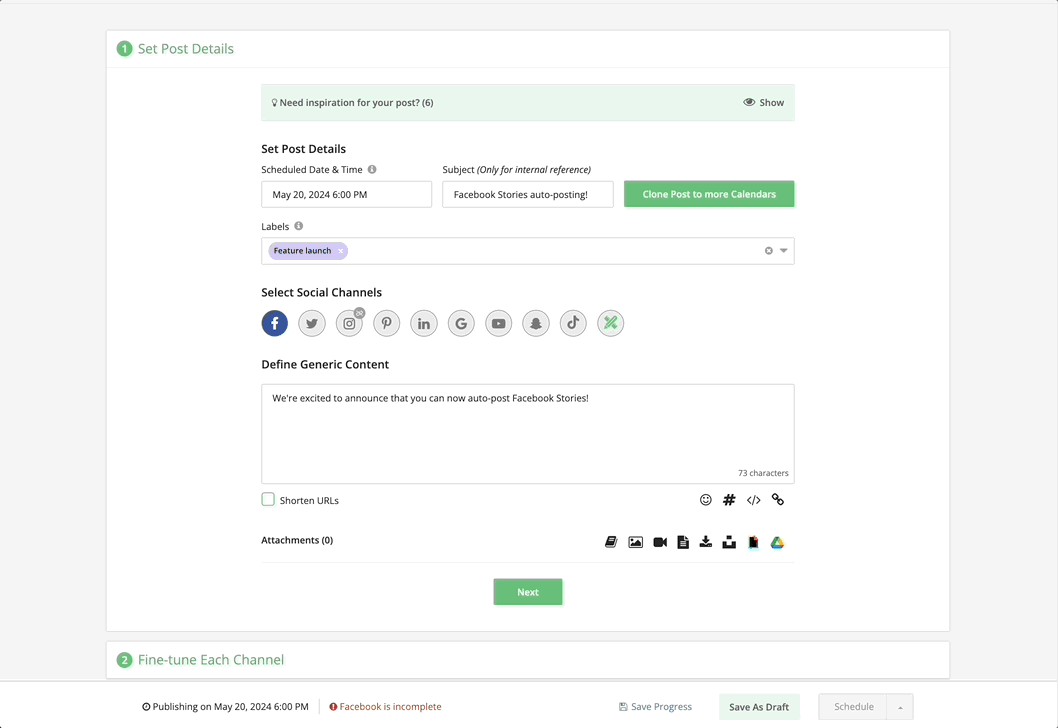Attach a file from Google Drive
This screenshot has width=1058, height=728.
[777, 542]
